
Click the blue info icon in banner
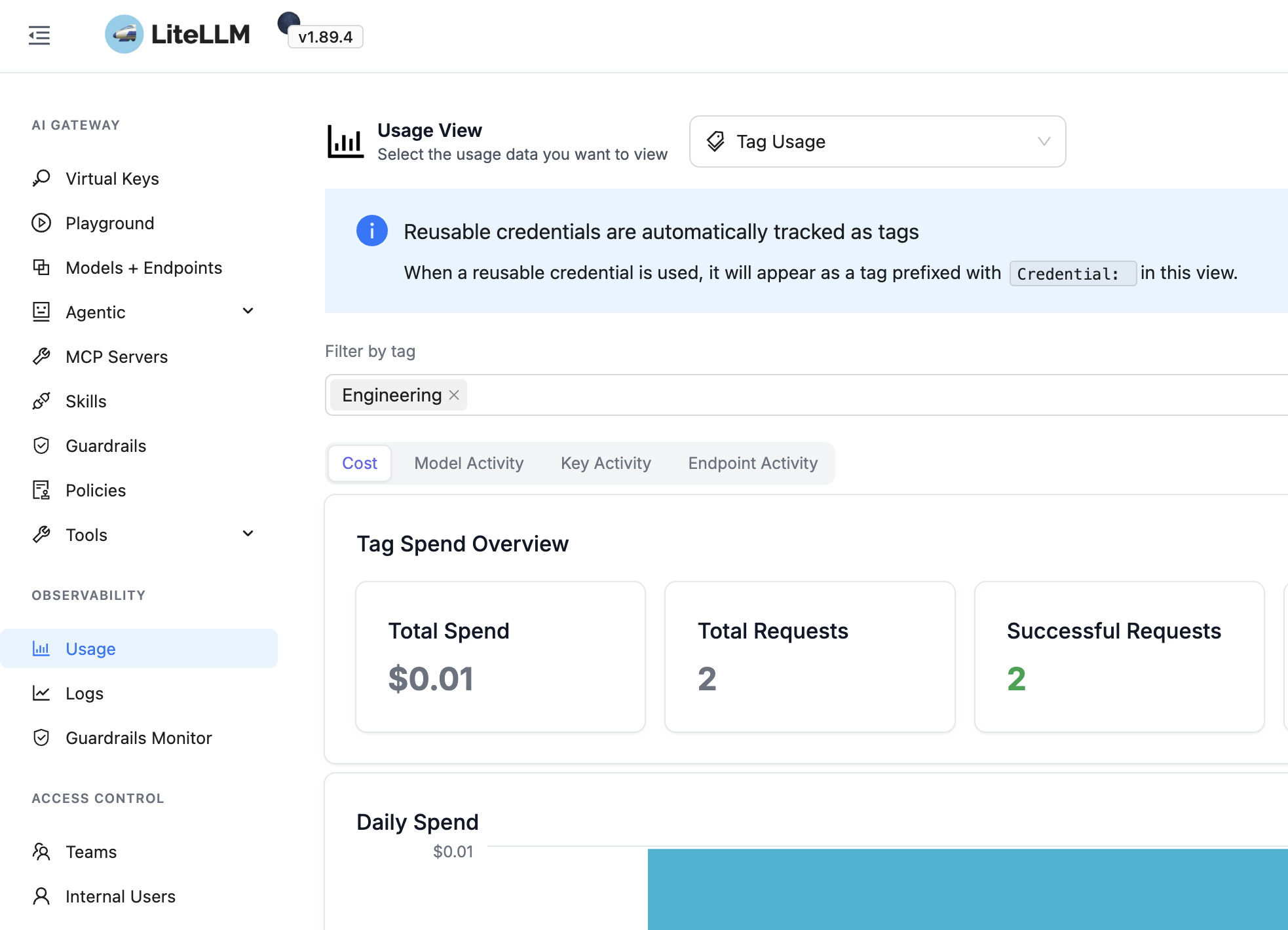372,231
